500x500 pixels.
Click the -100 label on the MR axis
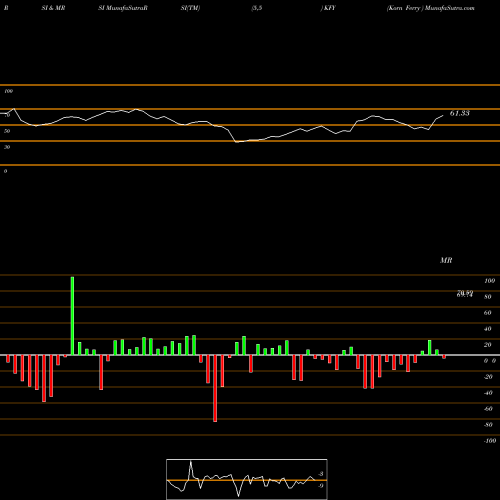tap(489, 441)
